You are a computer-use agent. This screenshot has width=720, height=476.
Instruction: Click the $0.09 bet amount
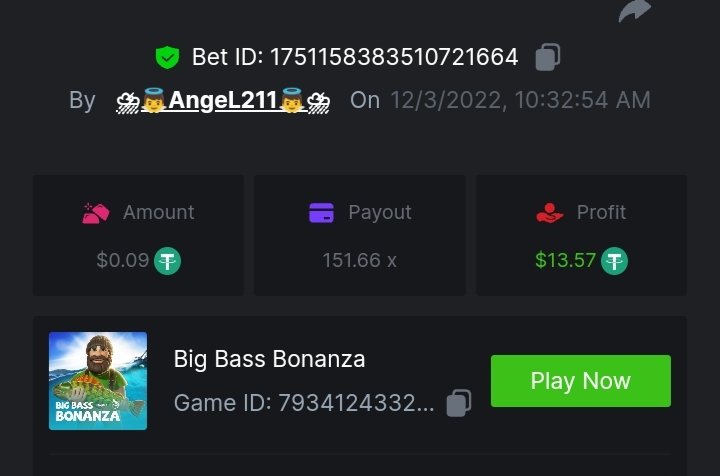click(x=122, y=261)
